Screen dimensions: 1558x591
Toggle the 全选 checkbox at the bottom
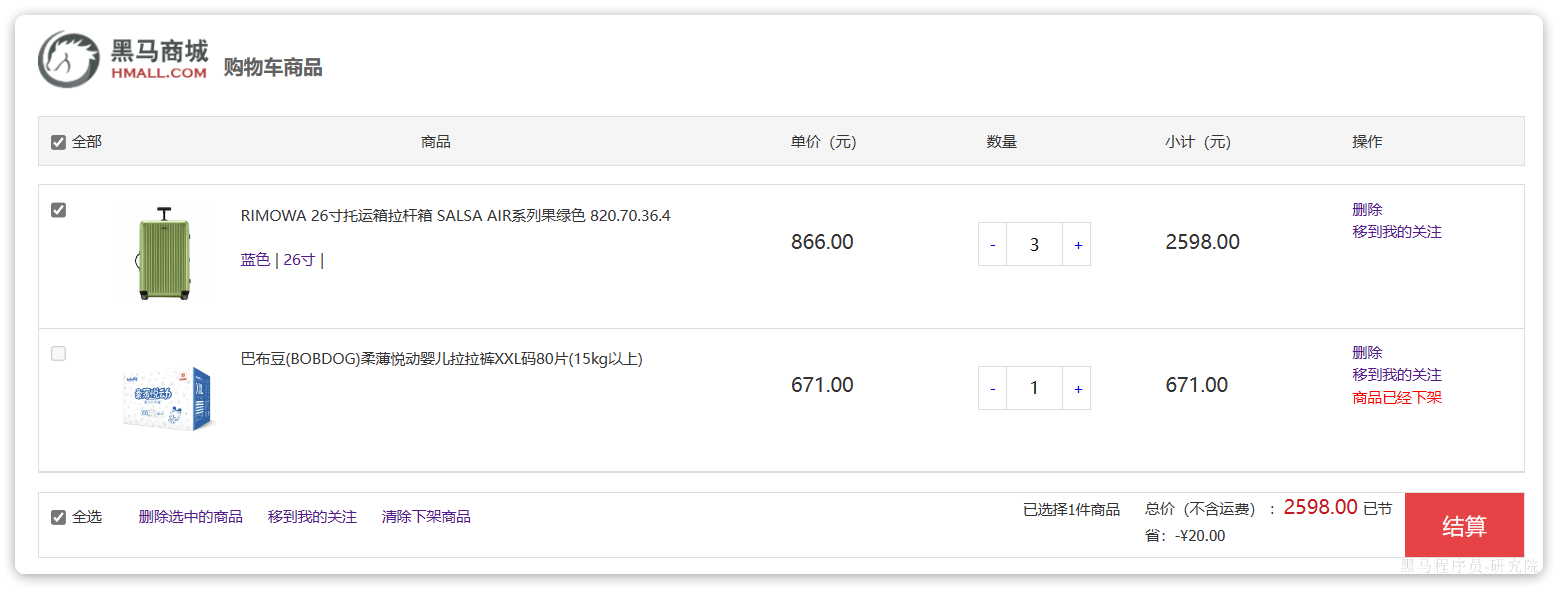point(59,517)
